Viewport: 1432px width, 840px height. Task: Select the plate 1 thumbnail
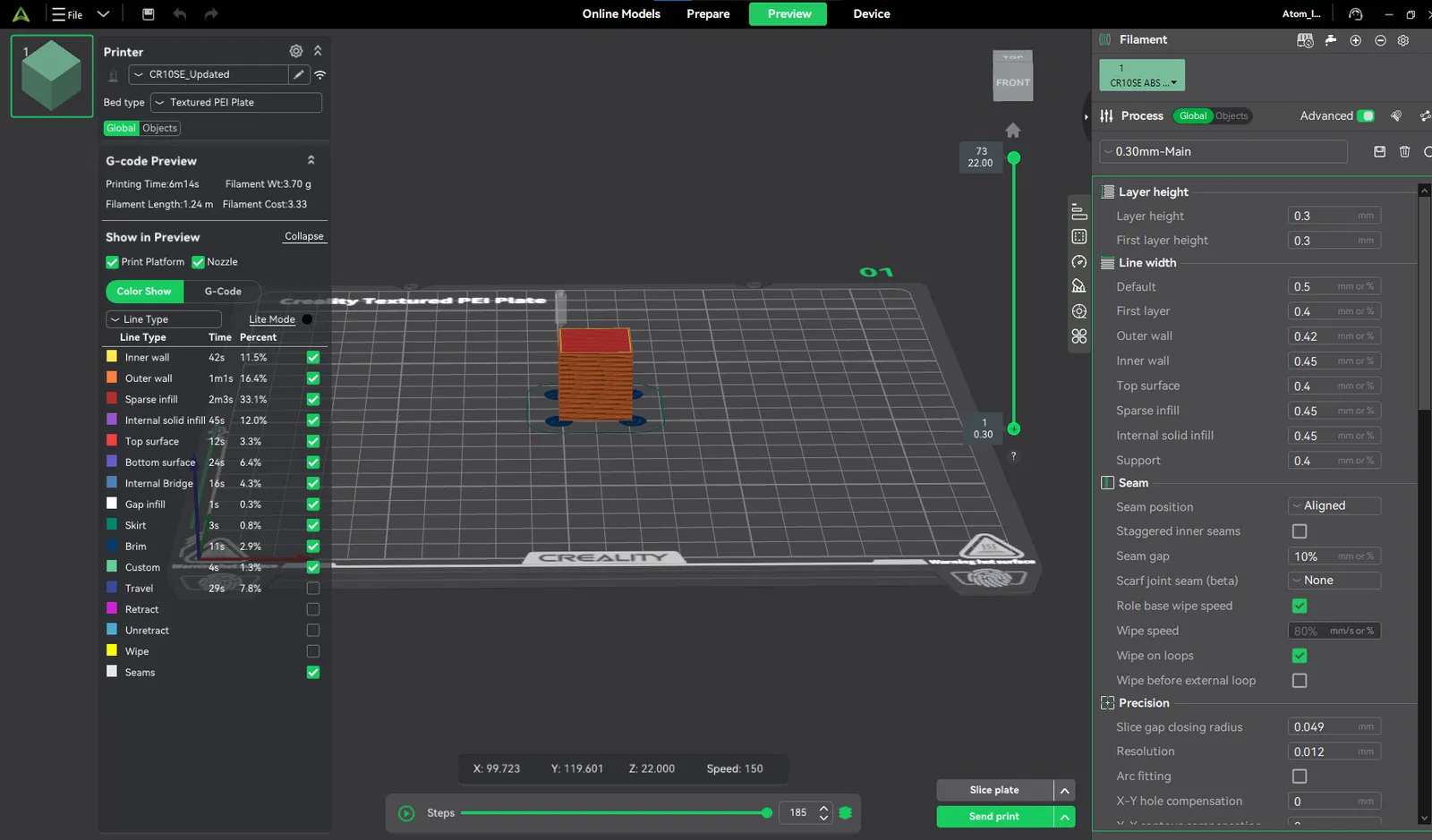(52, 76)
